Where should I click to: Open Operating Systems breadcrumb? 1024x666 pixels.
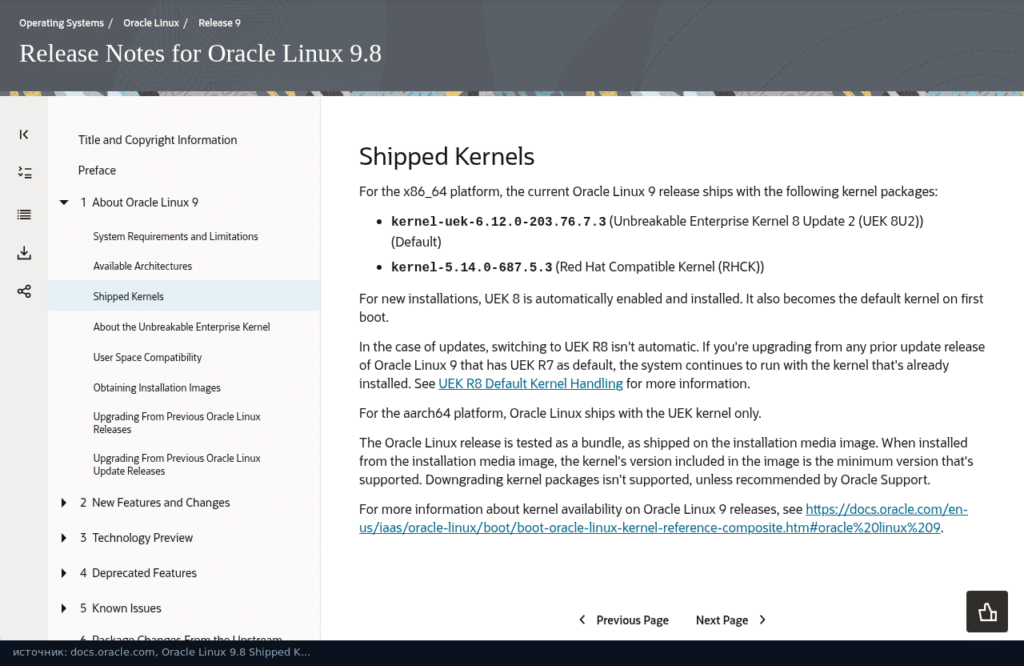coord(61,23)
